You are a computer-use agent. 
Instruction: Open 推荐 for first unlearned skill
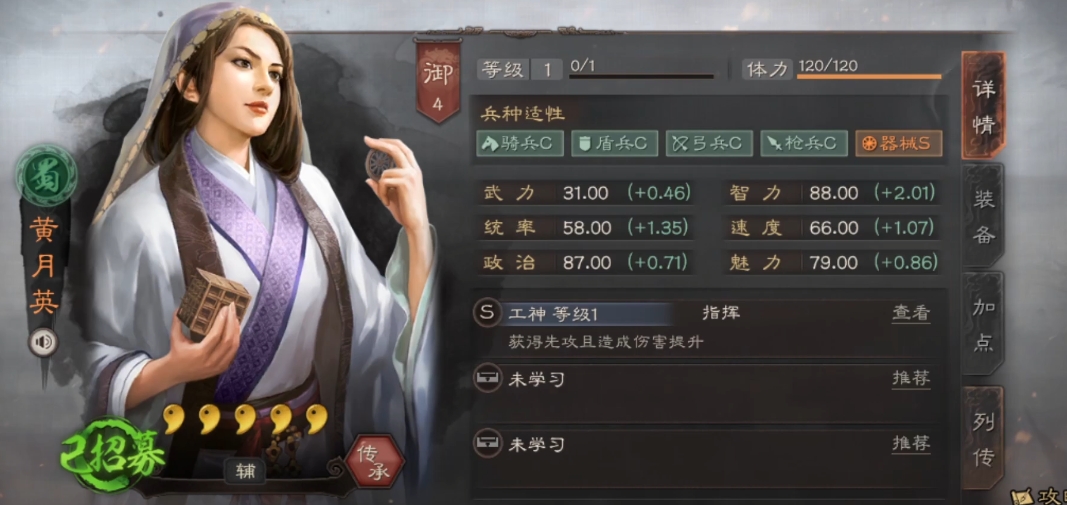tap(910, 378)
